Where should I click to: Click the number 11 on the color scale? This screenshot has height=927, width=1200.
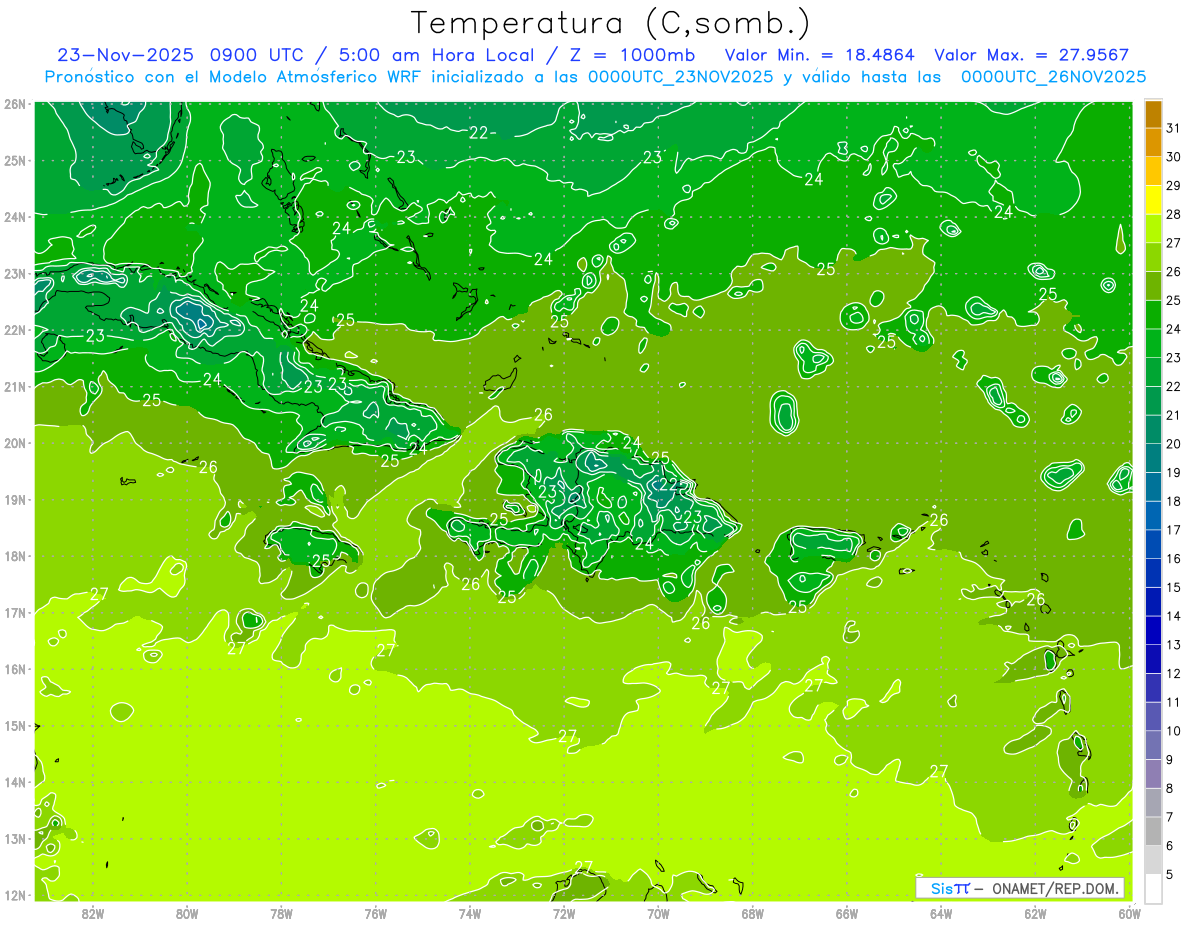(1174, 702)
